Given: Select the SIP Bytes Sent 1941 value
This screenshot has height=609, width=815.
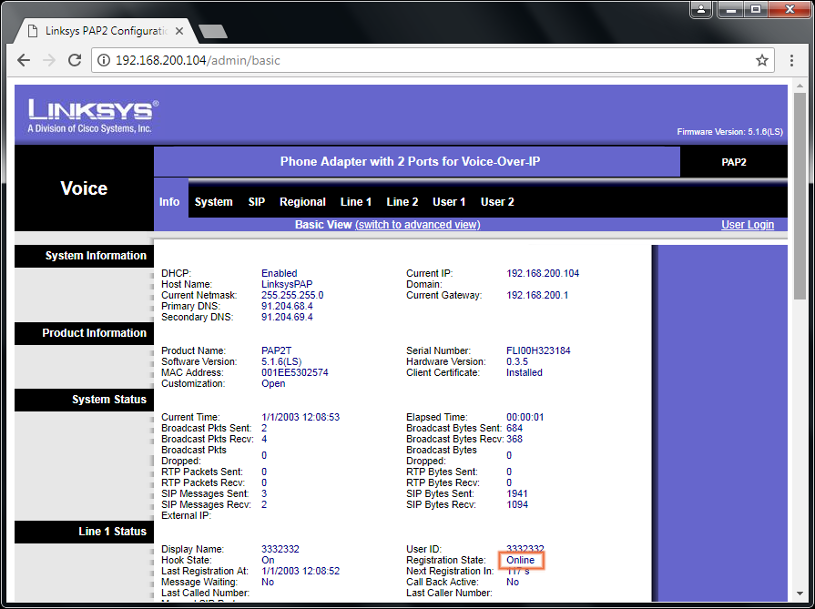Looking at the screenshot, I should 517,494.
